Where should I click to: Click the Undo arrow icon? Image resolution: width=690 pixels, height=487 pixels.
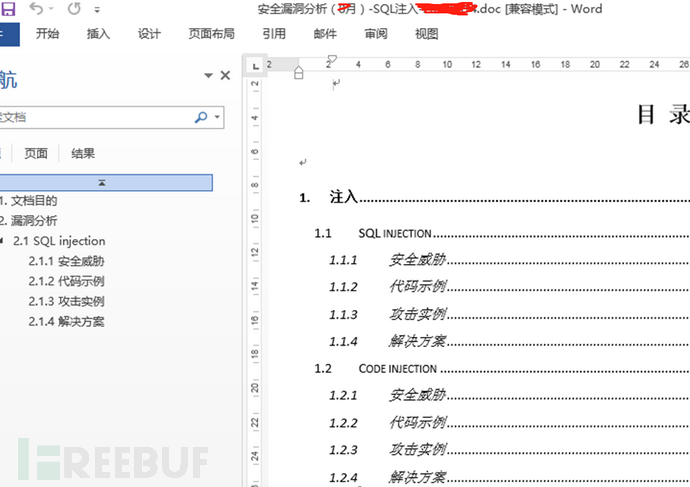(x=36, y=8)
